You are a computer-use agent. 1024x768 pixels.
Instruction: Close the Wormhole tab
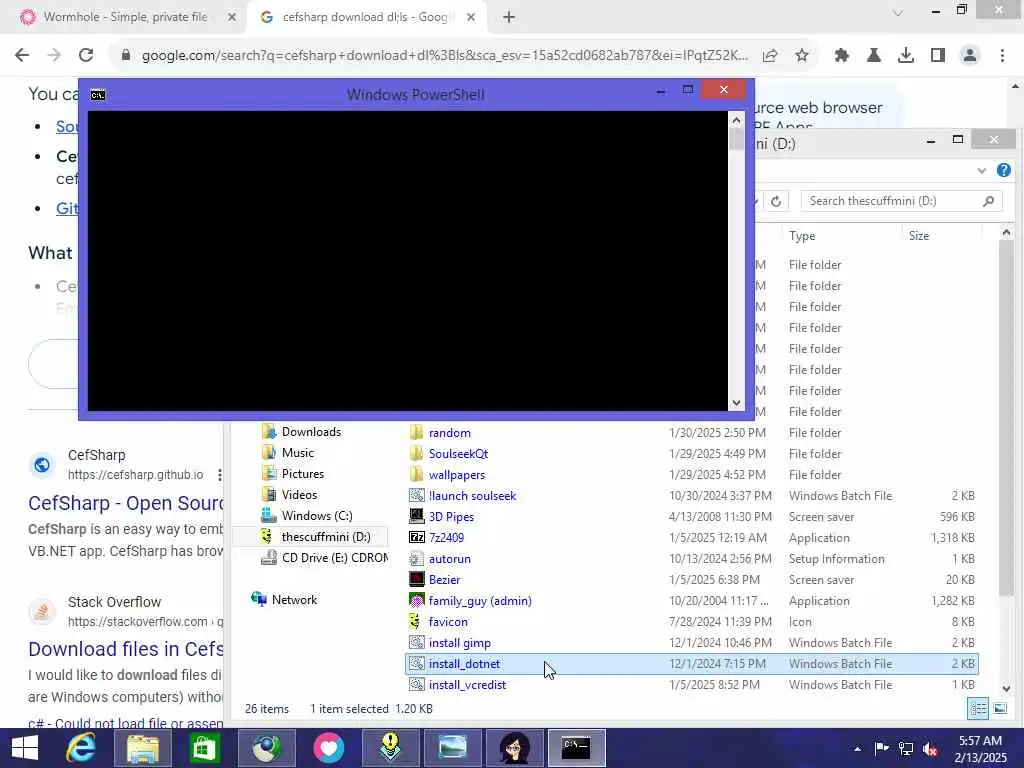(231, 18)
